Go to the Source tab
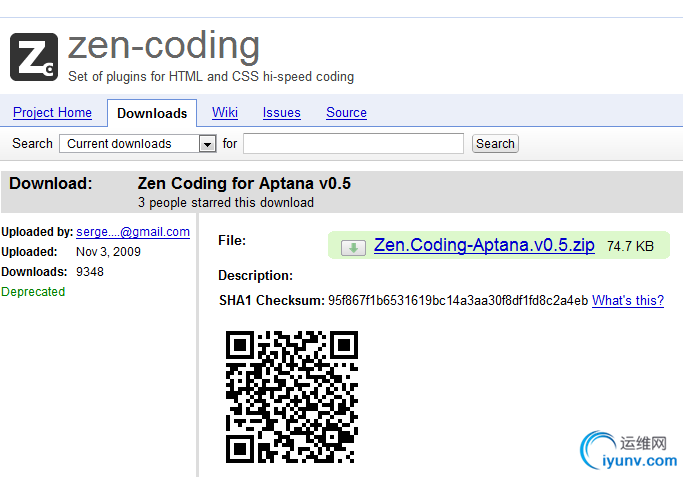Screen dimensions: 683x477 coord(346,113)
